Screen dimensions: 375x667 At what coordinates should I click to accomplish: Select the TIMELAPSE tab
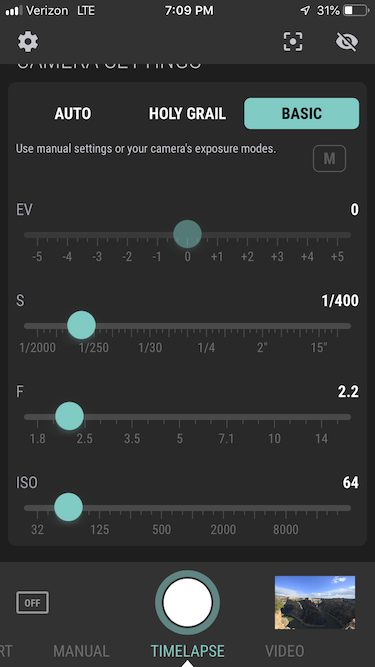pos(188,651)
